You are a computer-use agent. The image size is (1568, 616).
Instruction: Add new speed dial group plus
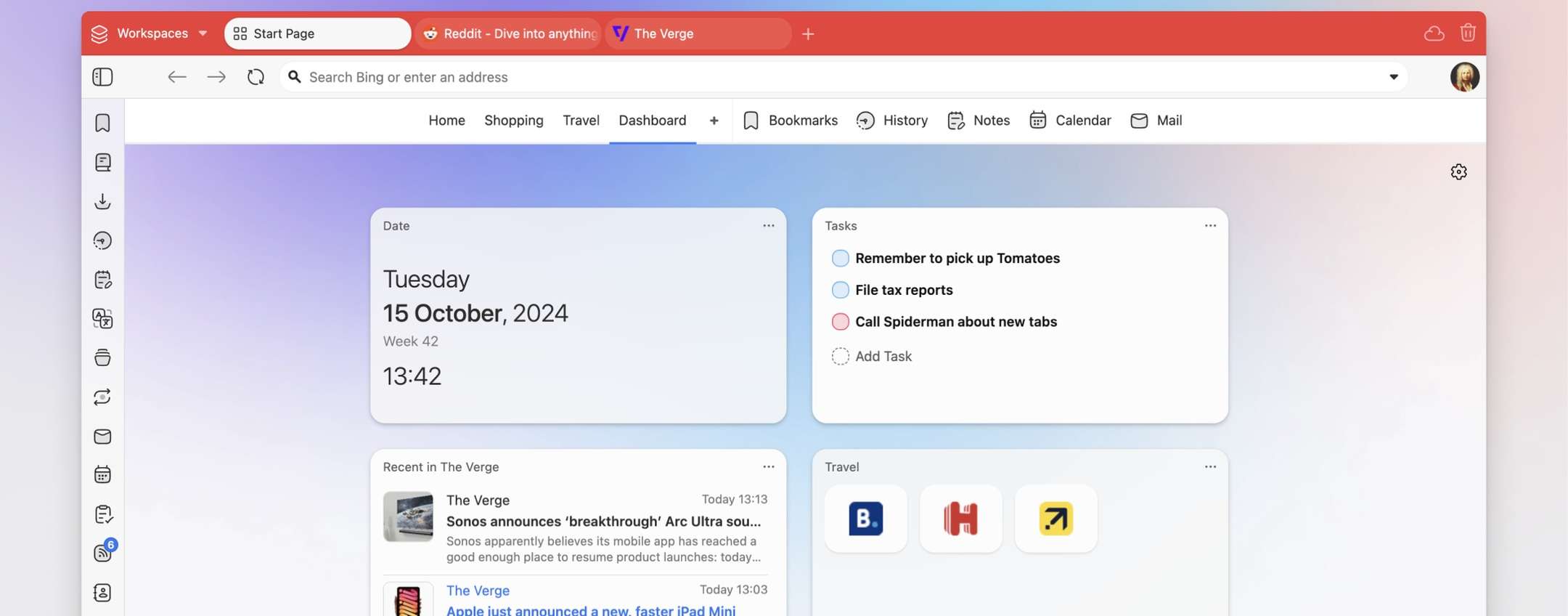pos(714,121)
